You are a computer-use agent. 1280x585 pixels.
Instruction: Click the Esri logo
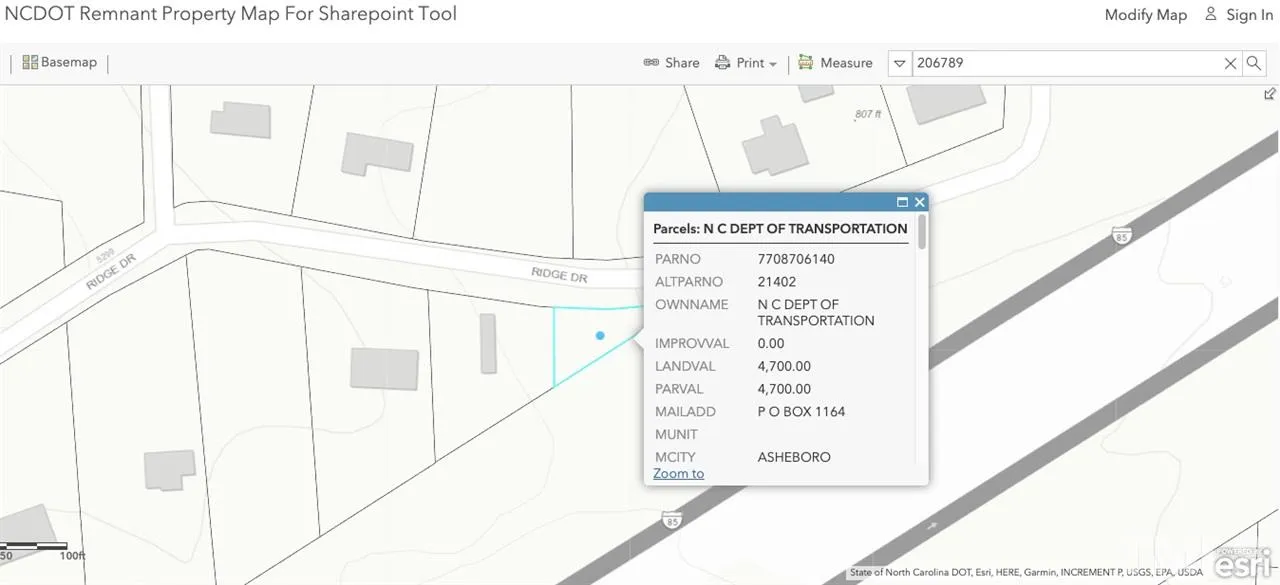pos(1245,560)
